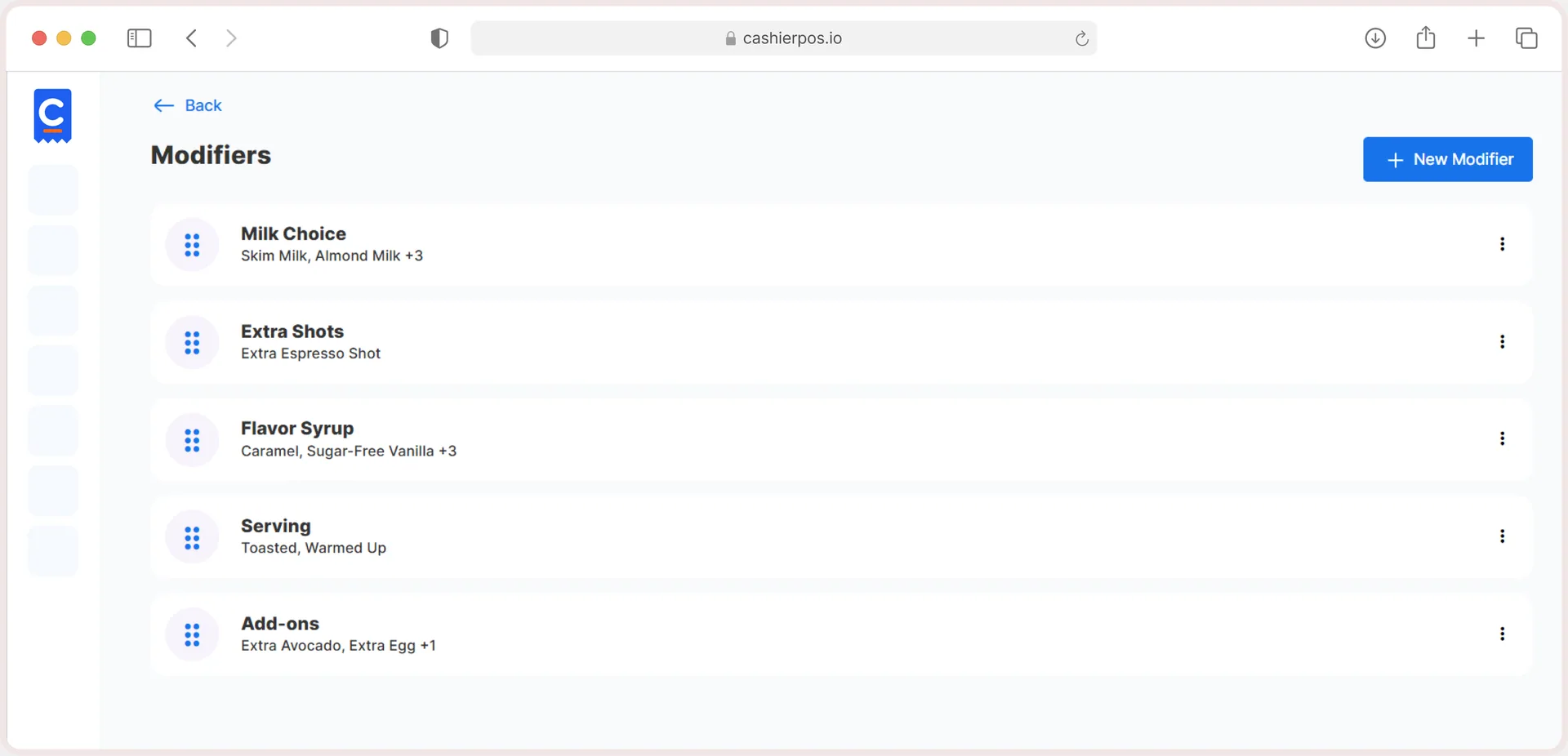Show the tab overview
This screenshot has height=756, width=1568.
(1526, 38)
